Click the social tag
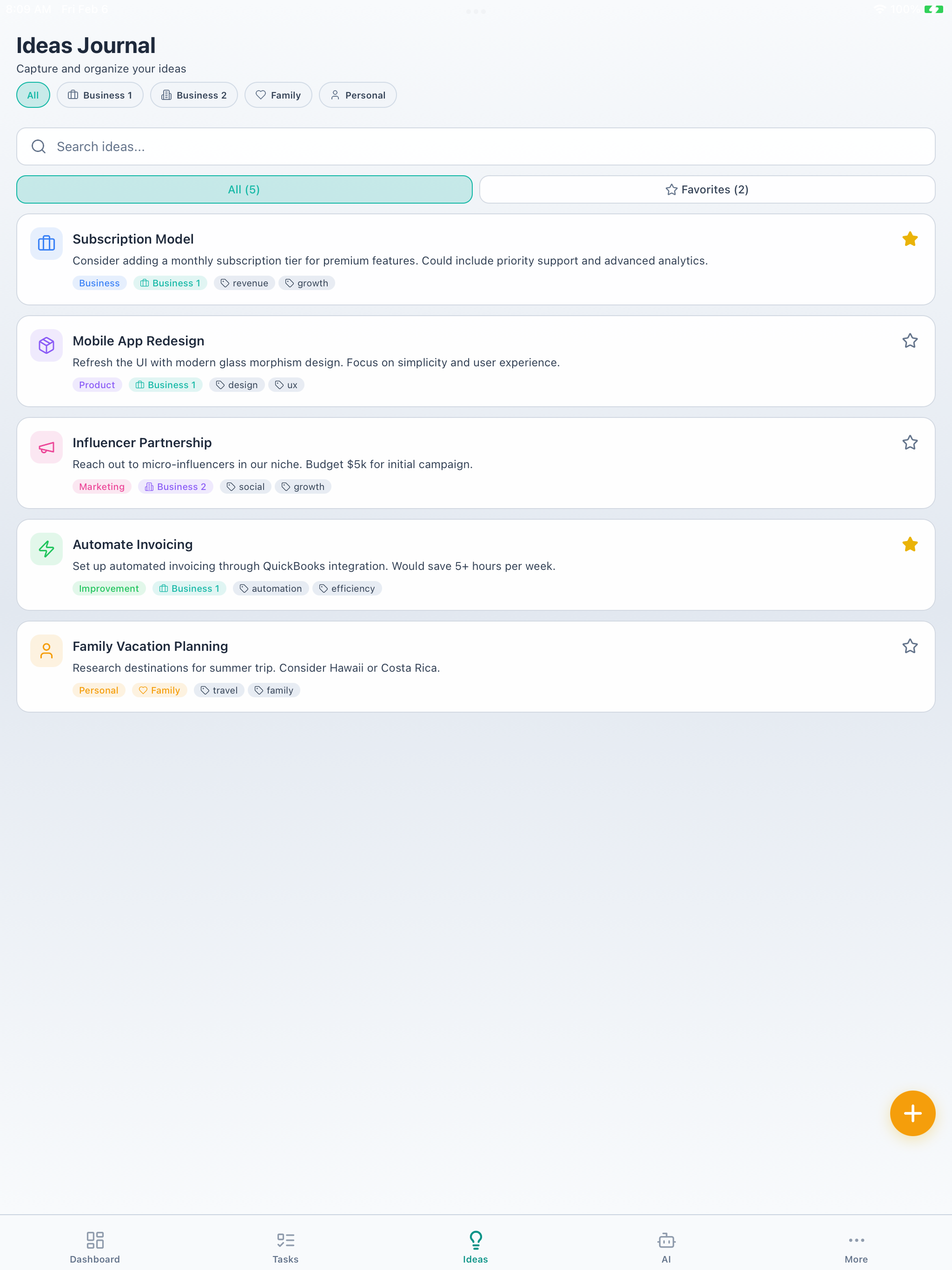Viewport: 952px width, 1270px height. pos(245,486)
